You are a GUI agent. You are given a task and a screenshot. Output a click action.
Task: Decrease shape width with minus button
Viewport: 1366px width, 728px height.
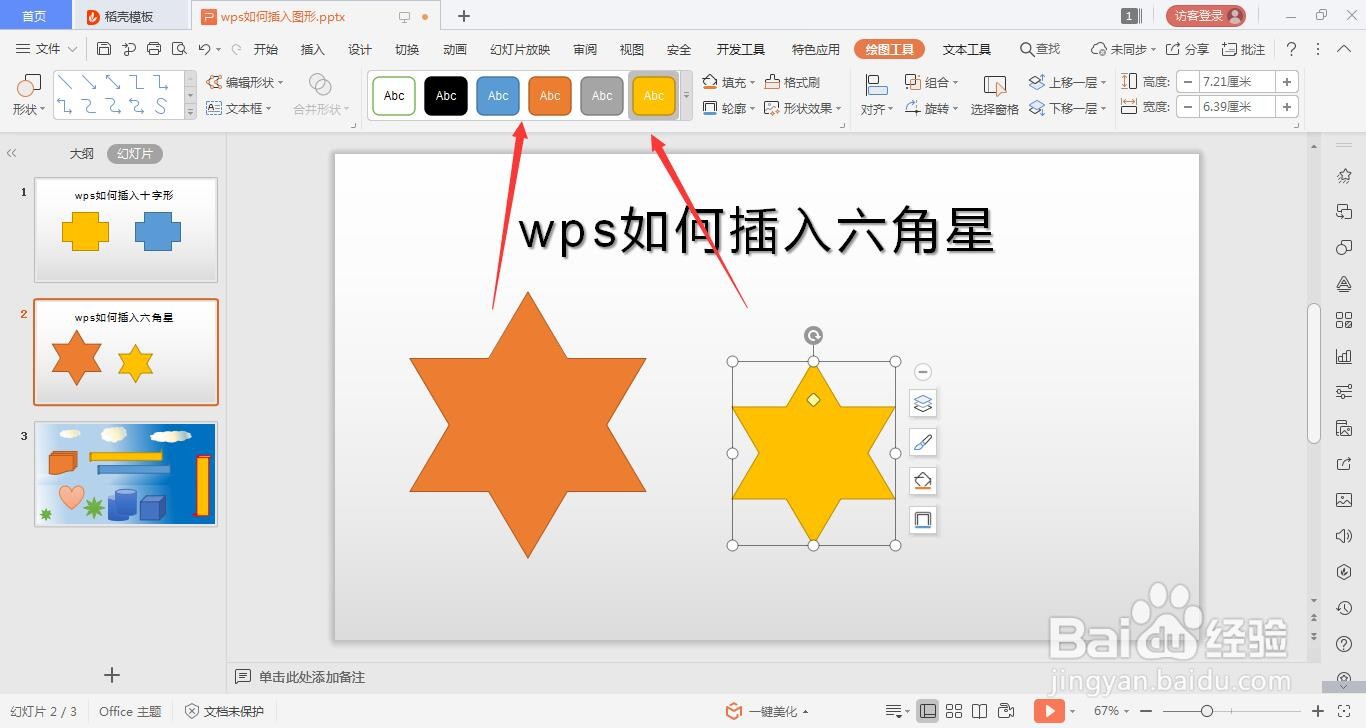pos(1188,107)
